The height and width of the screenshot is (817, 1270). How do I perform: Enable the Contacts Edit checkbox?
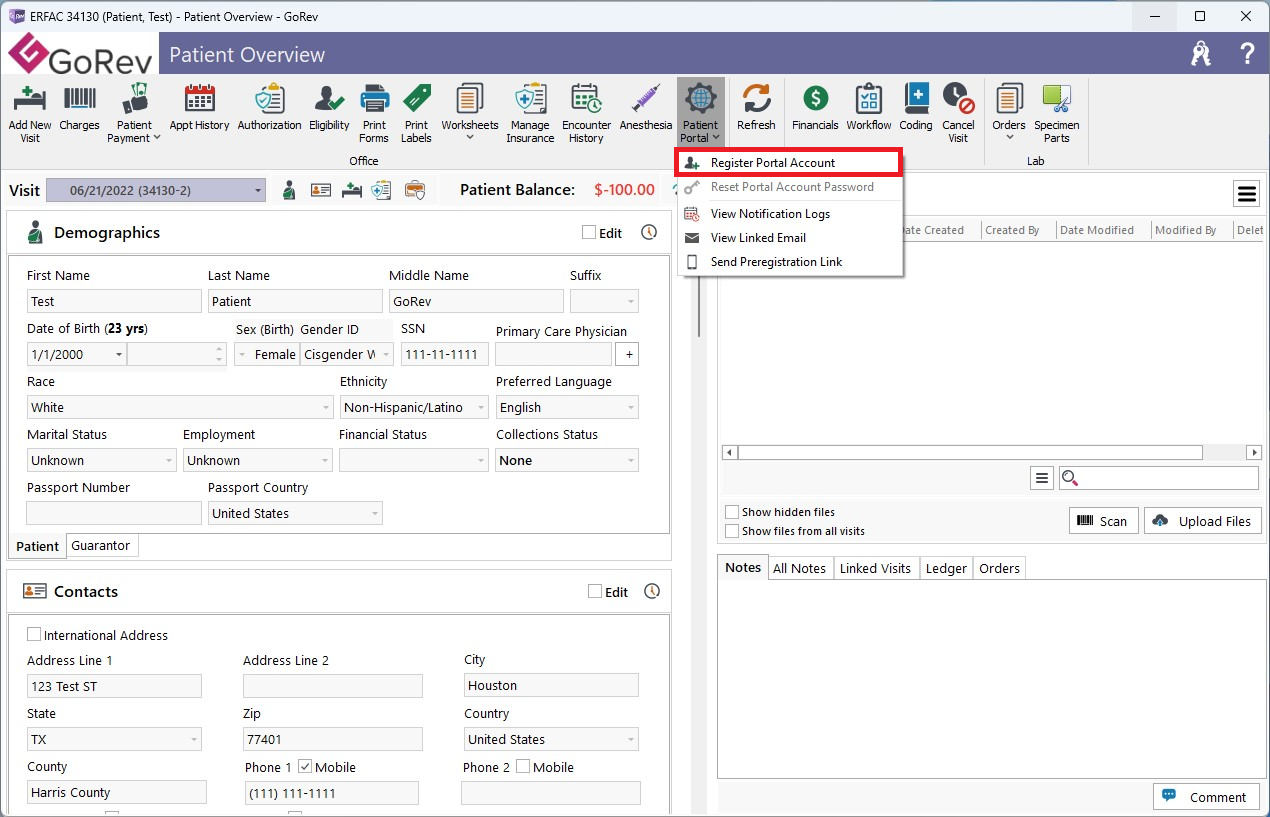pyautogui.click(x=595, y=592)
